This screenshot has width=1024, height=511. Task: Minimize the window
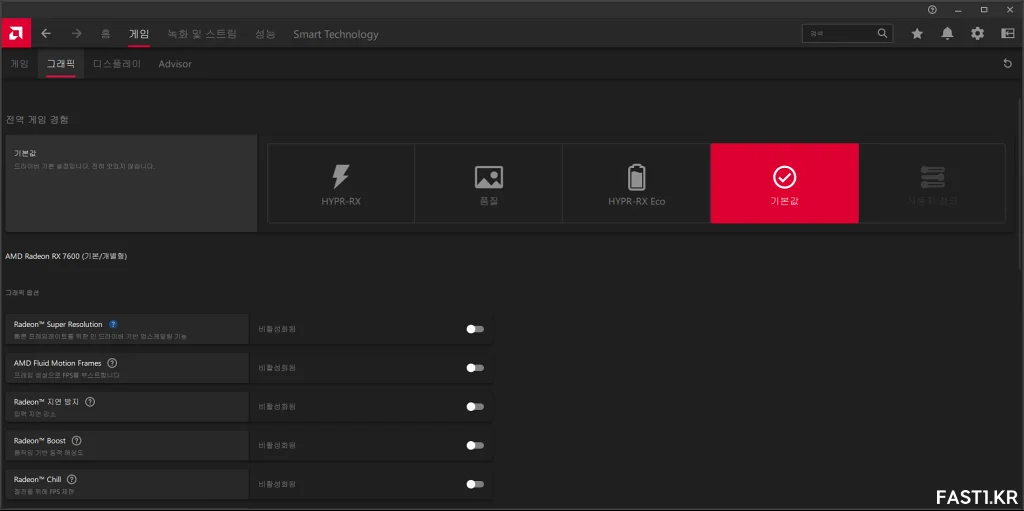tap(959, 10)
